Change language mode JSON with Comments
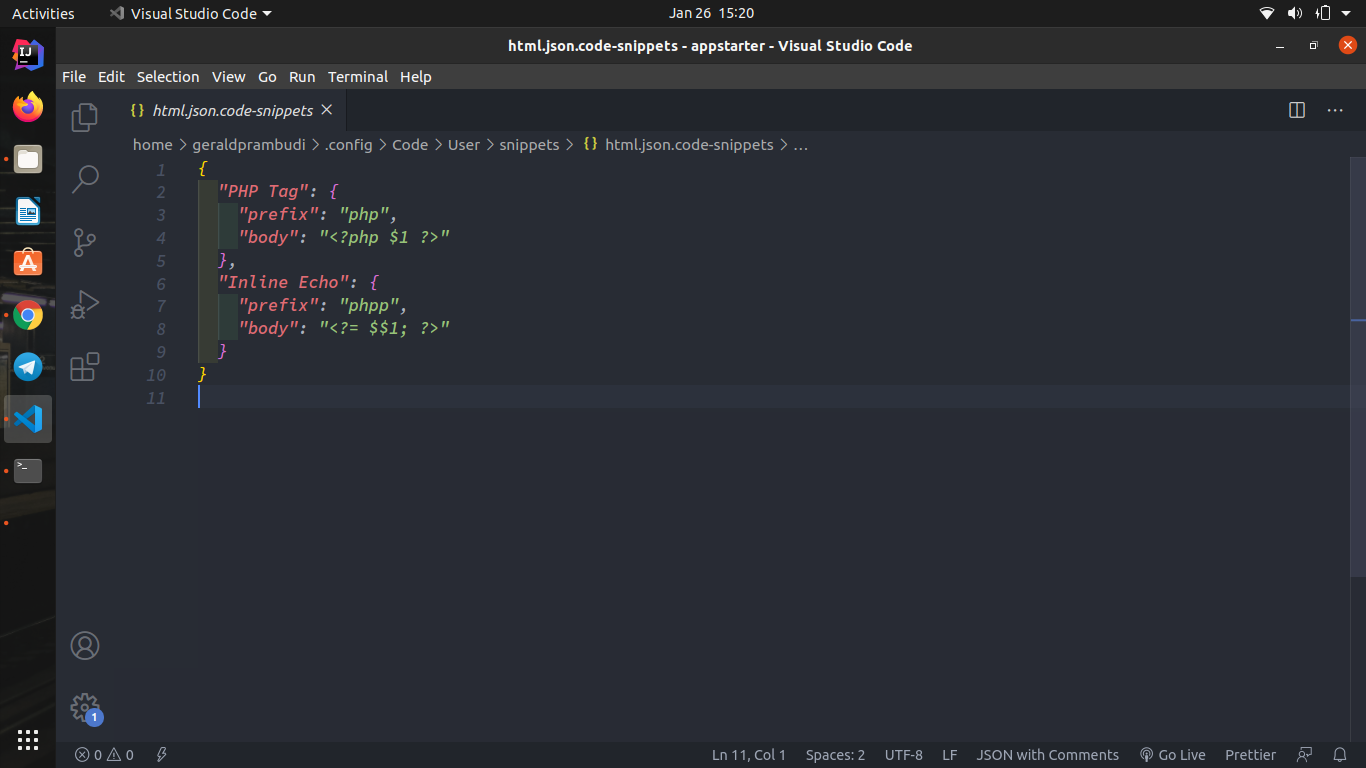1366x768 pixels. tap(1047, 755)
